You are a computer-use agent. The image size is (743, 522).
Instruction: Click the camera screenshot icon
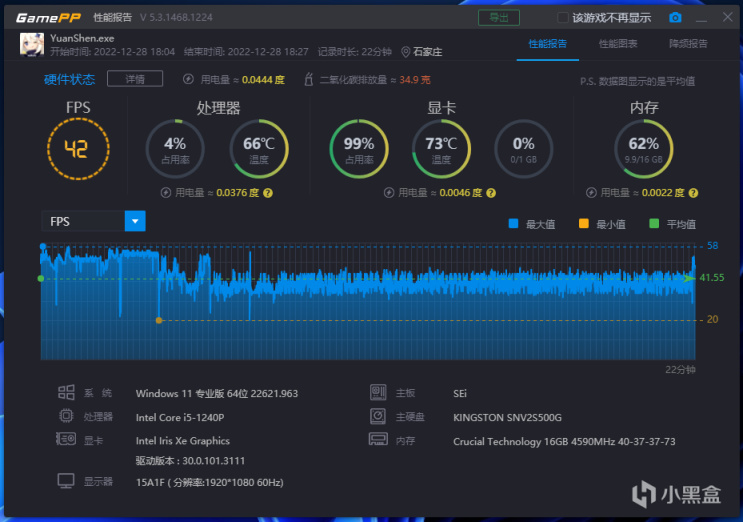click(675, 18)
